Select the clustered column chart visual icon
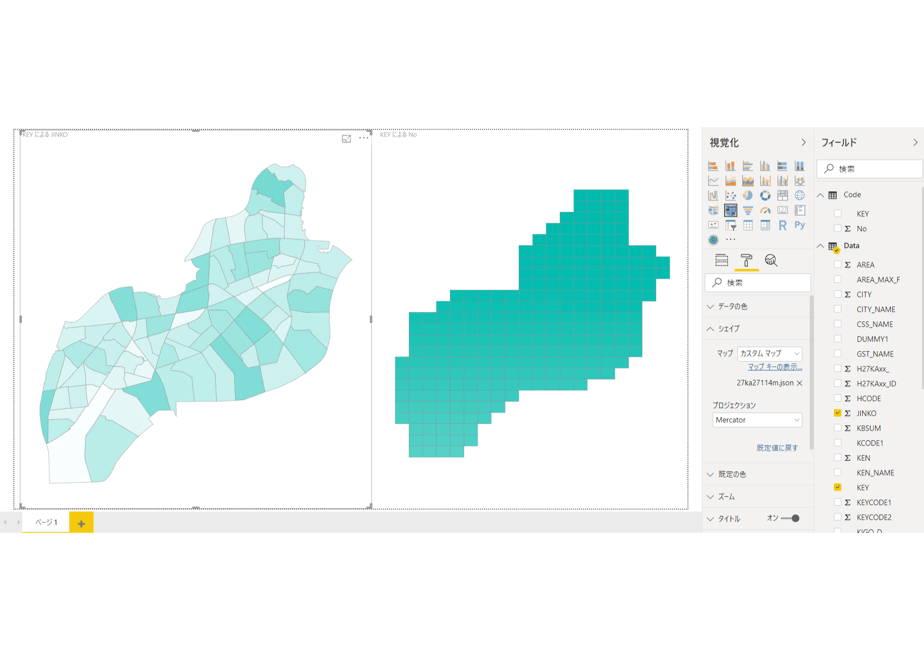 (x=765, y=166)
